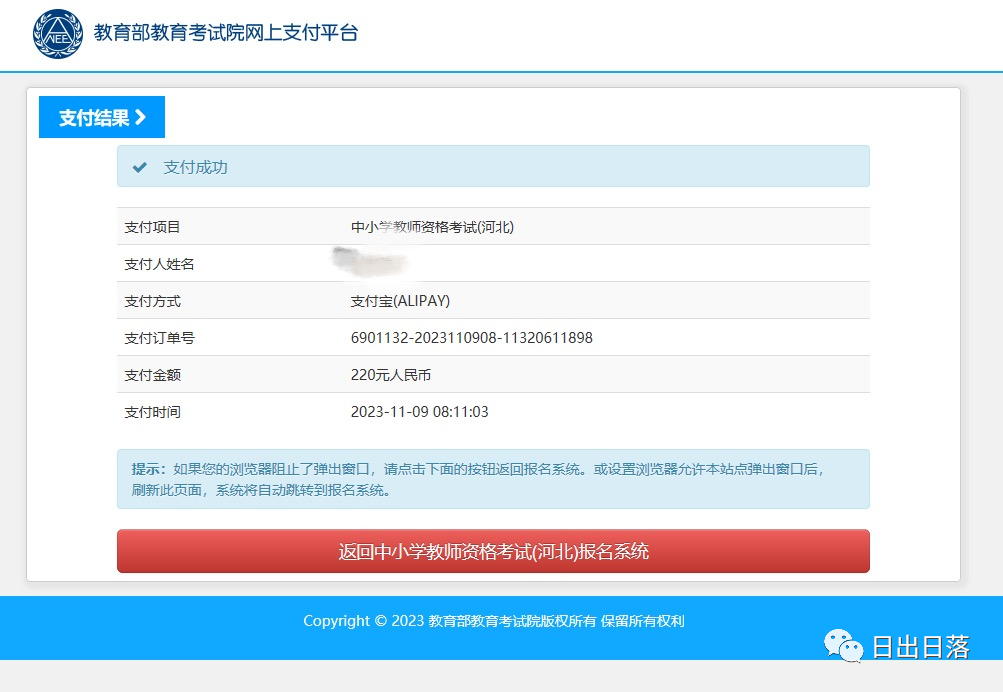The image size is (1003, 692).
Task: Click the amount 220元人民币
Action: pos(391,375)
